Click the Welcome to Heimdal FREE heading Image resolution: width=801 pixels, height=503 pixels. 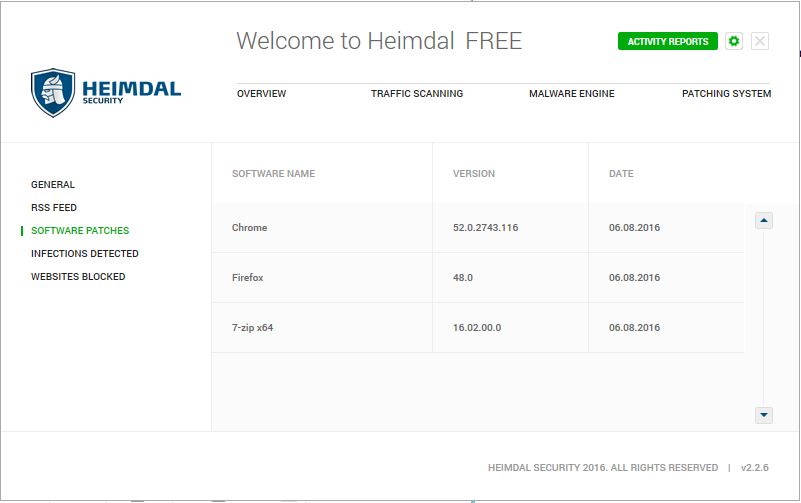point(379,41)
